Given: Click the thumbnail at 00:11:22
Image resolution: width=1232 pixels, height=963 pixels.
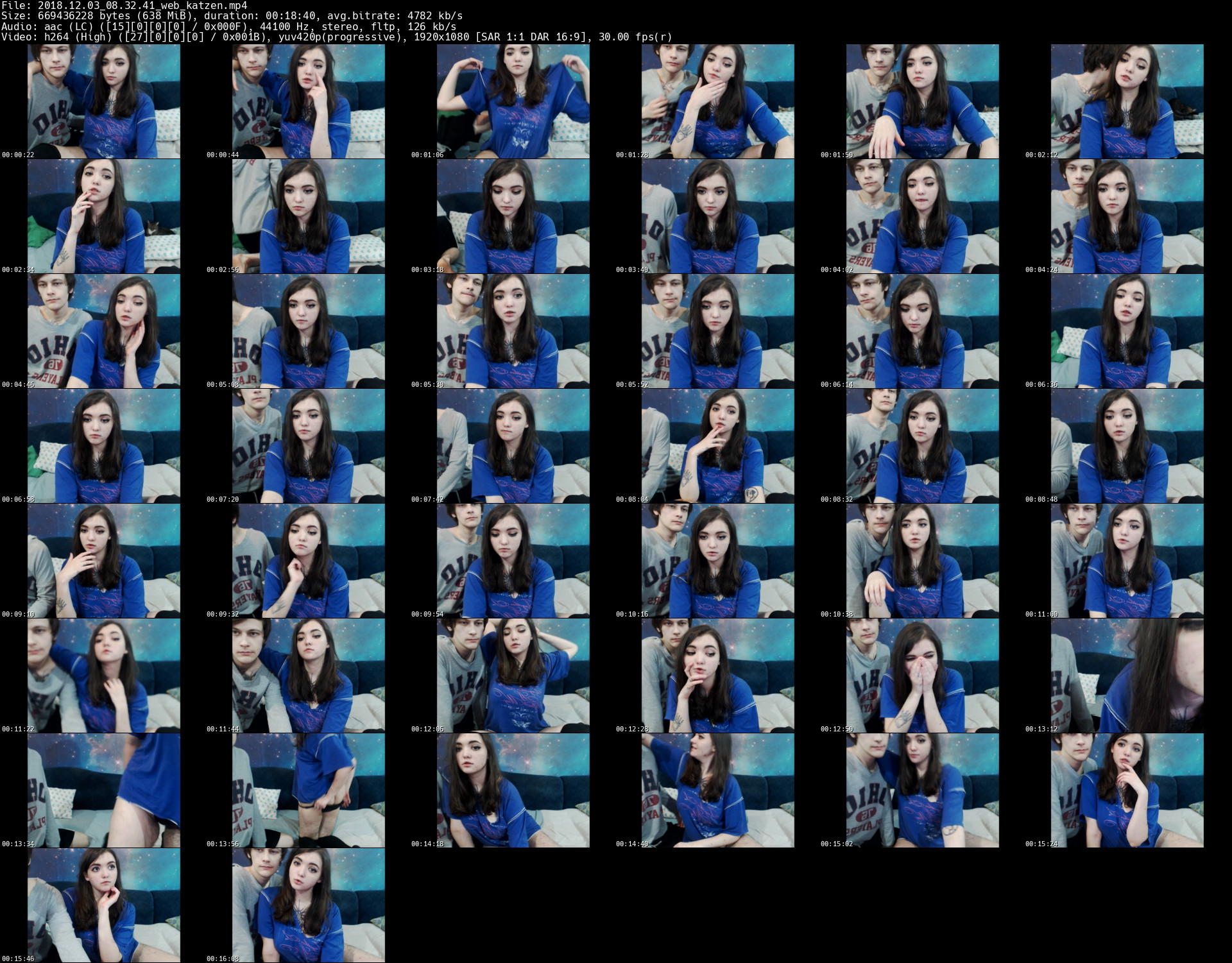Looking at the screenshot, I should pos(104,676).
